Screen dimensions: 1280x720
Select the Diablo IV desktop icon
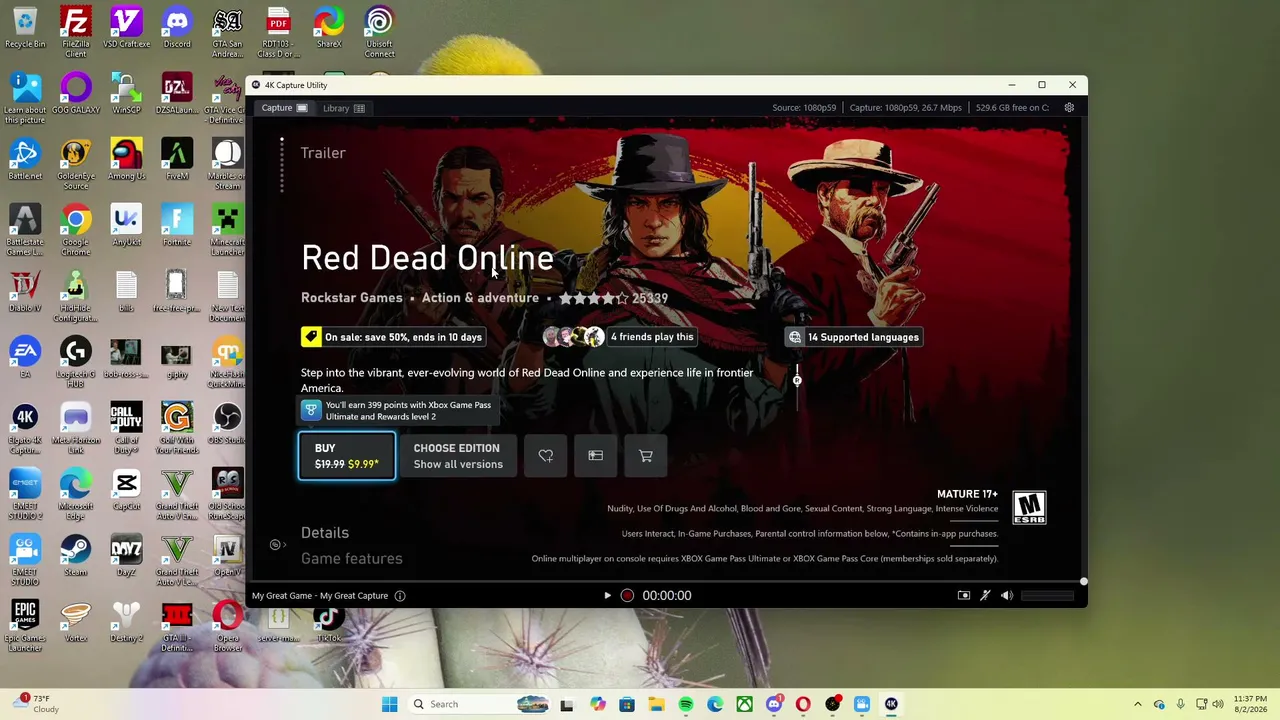pos(25,292)
